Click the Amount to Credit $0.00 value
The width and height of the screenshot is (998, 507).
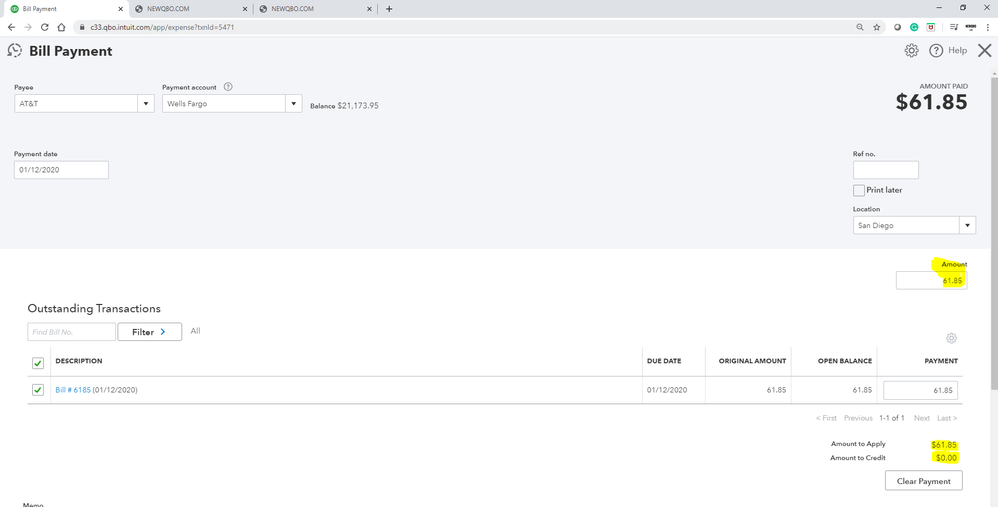946,458
